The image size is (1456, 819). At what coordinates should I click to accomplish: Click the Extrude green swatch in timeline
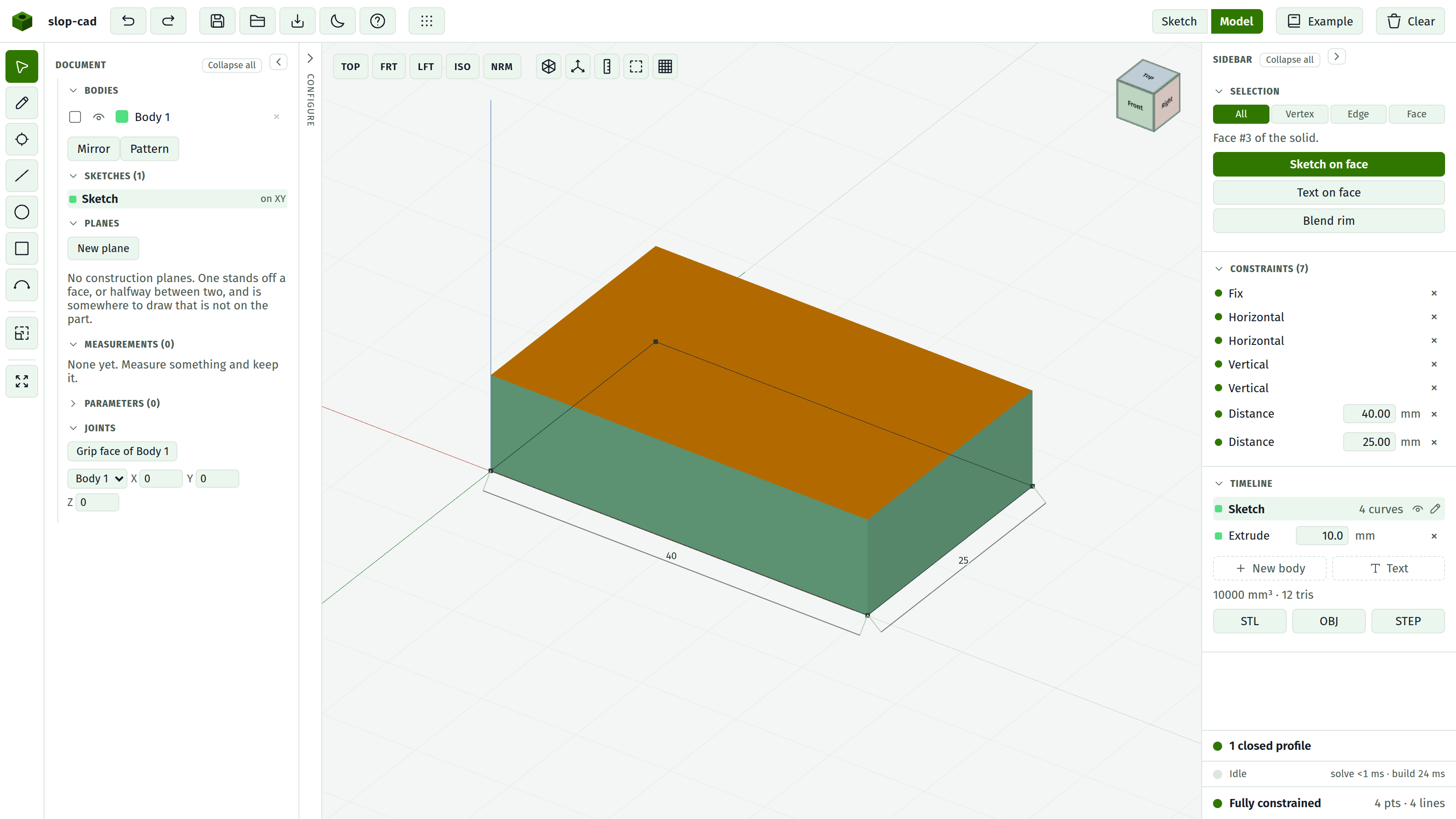(x=1218, y=536)
